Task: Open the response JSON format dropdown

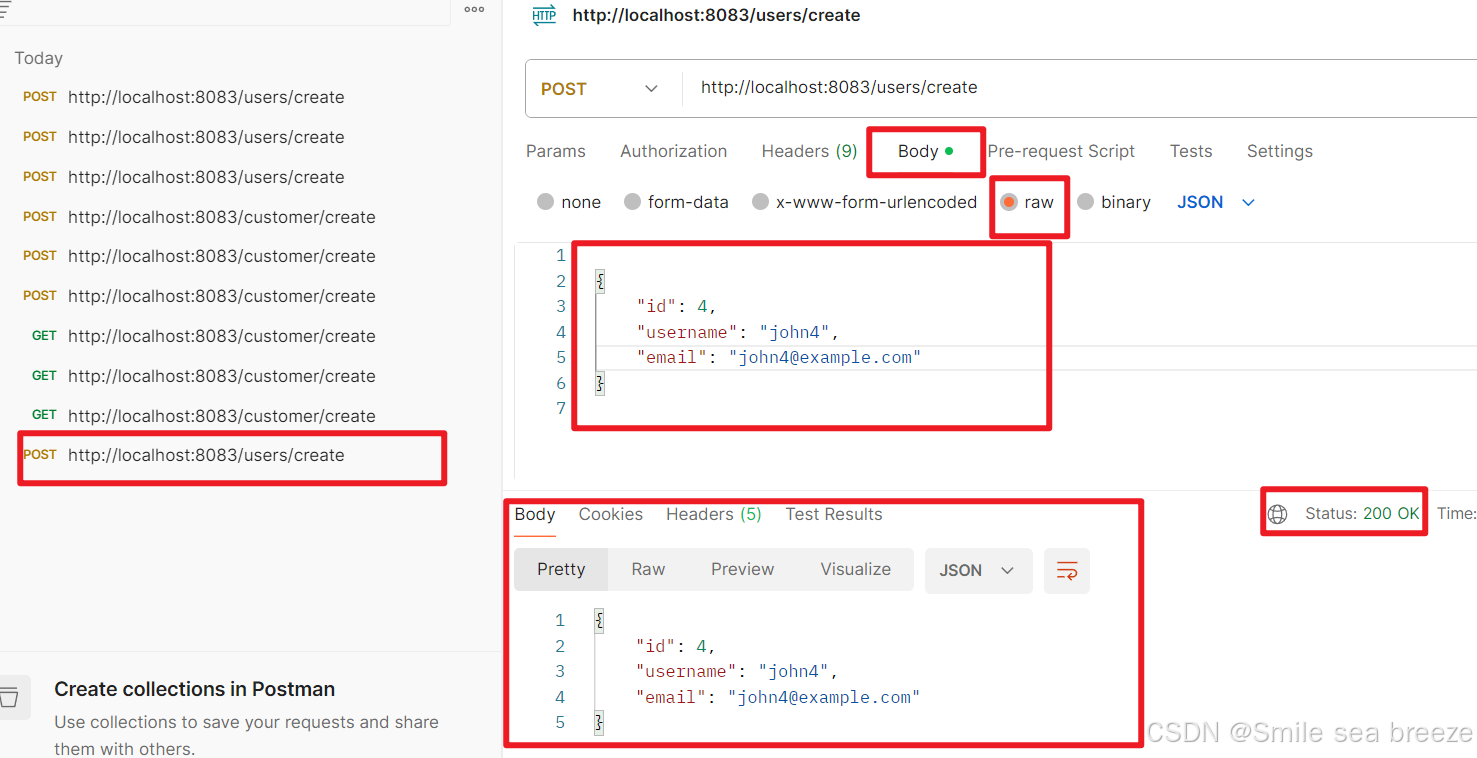Action: (x=977, y=571)
